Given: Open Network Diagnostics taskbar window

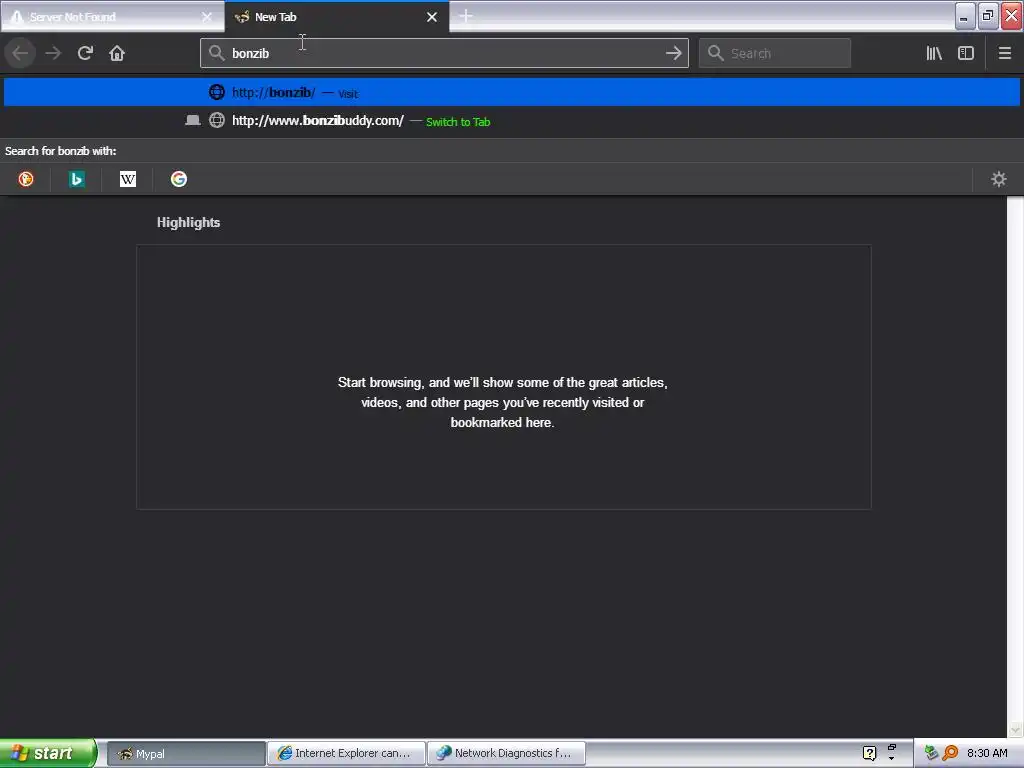Looking at the screenshot, I should (x=506, y=753).
